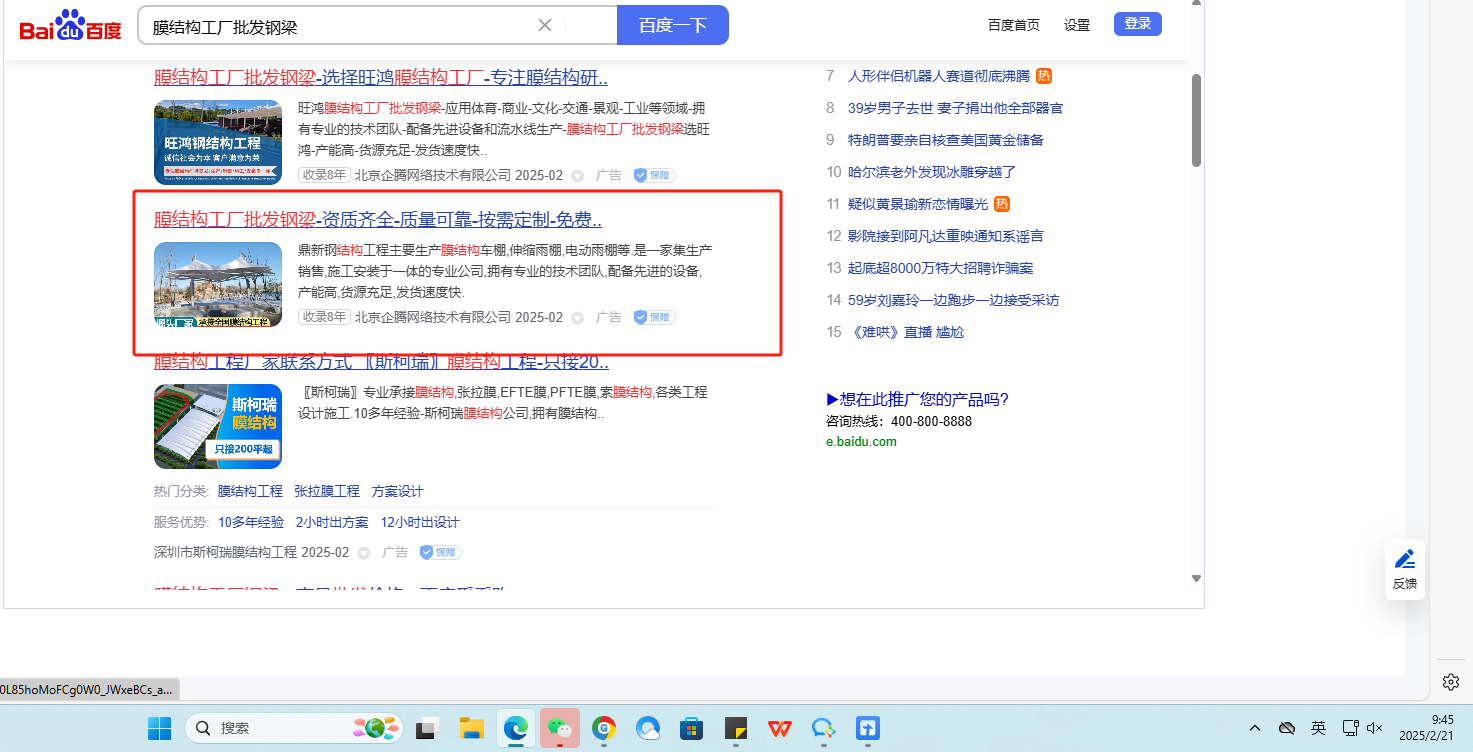Screen dimensions: 1473x752
Task: Click the Baidu logo
Action: coord(70,26)
